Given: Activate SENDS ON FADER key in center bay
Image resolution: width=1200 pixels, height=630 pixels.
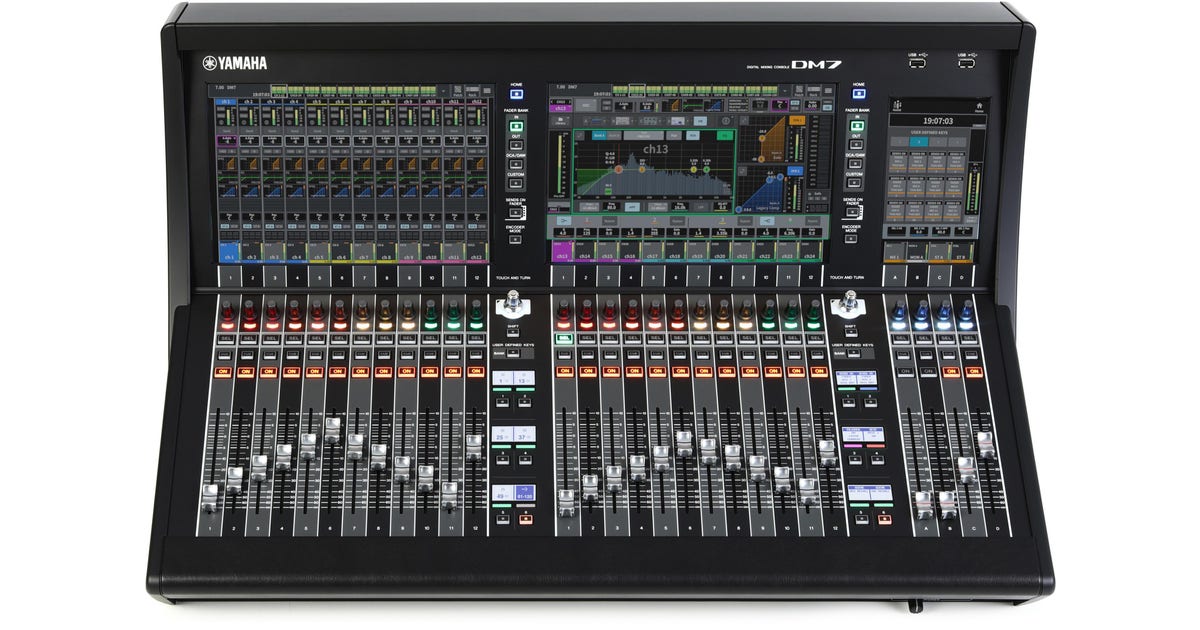Looking at the screenshot, I should click(852, 213).
